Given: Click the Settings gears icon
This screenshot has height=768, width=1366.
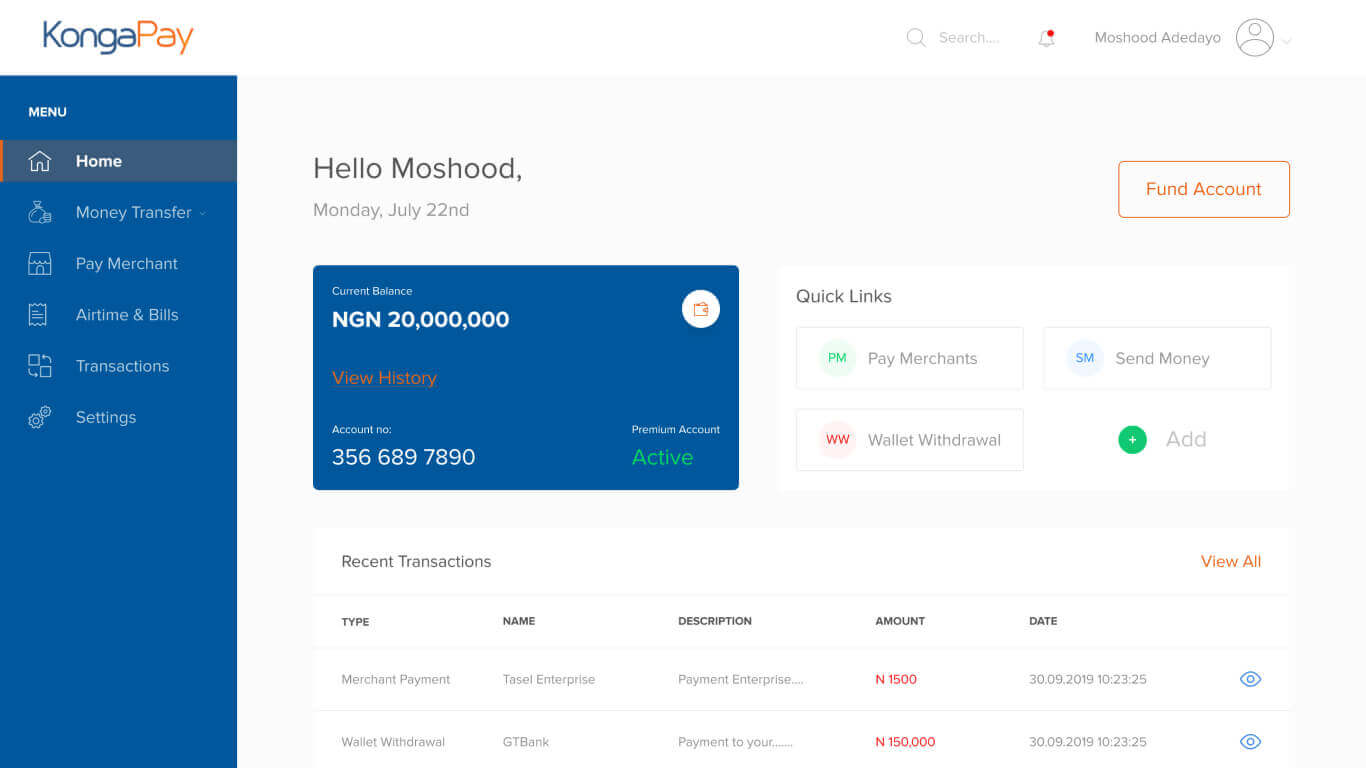Looking at the screenshot, I should tap(39, 418).
